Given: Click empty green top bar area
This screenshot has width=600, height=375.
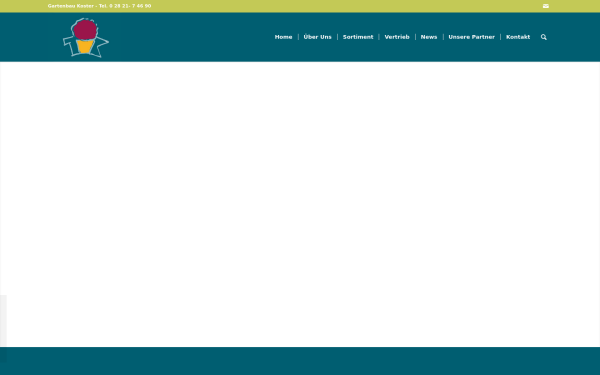Looking at the screenshot, I should [x=344, y=6].
